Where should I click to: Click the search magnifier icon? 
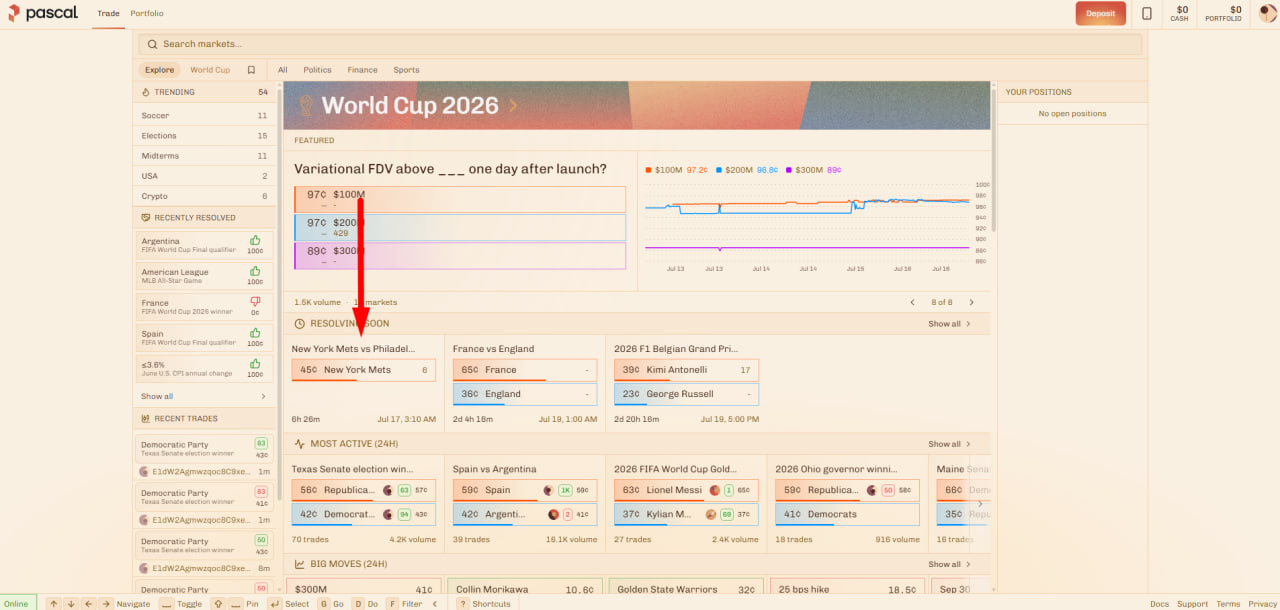click(x=151, y=44)
